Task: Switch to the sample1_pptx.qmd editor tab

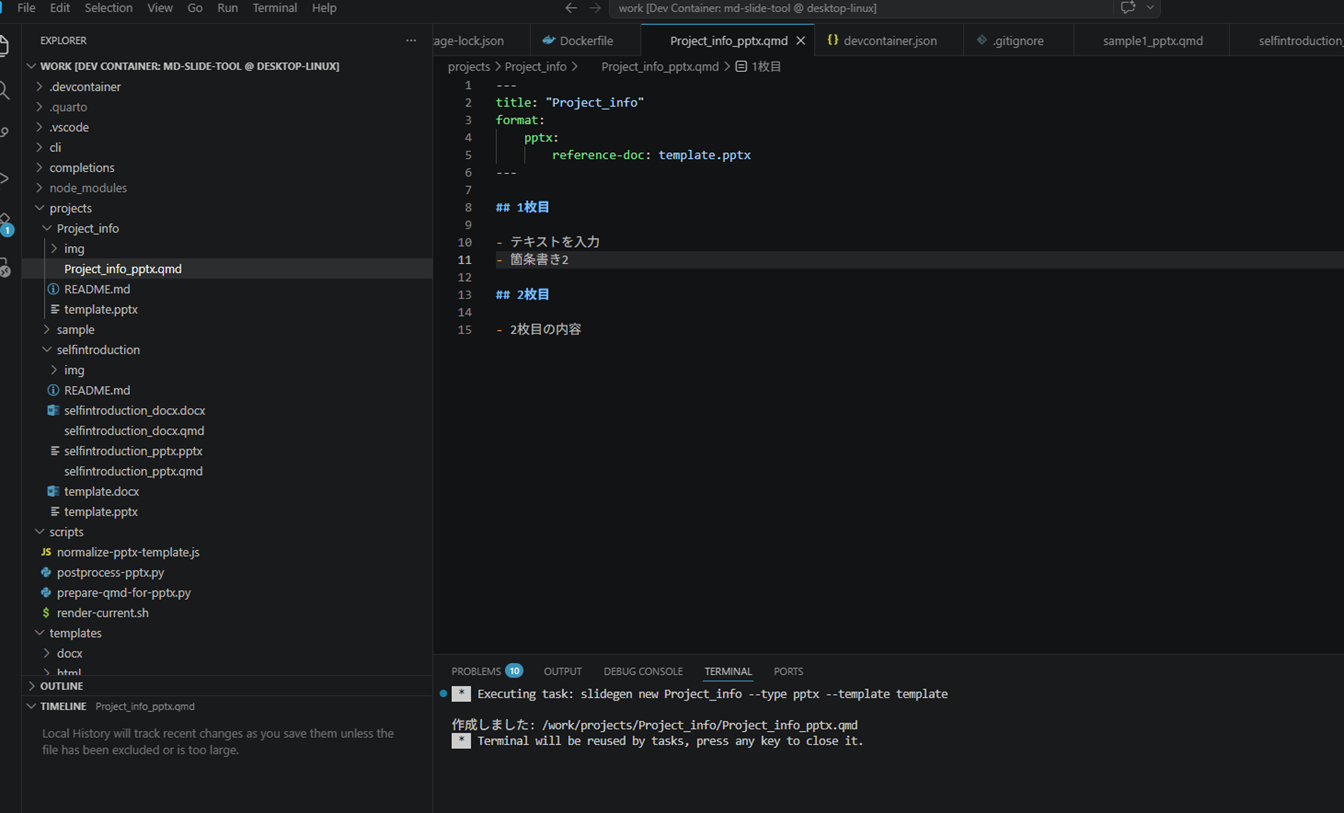Action: [1152, 41]
